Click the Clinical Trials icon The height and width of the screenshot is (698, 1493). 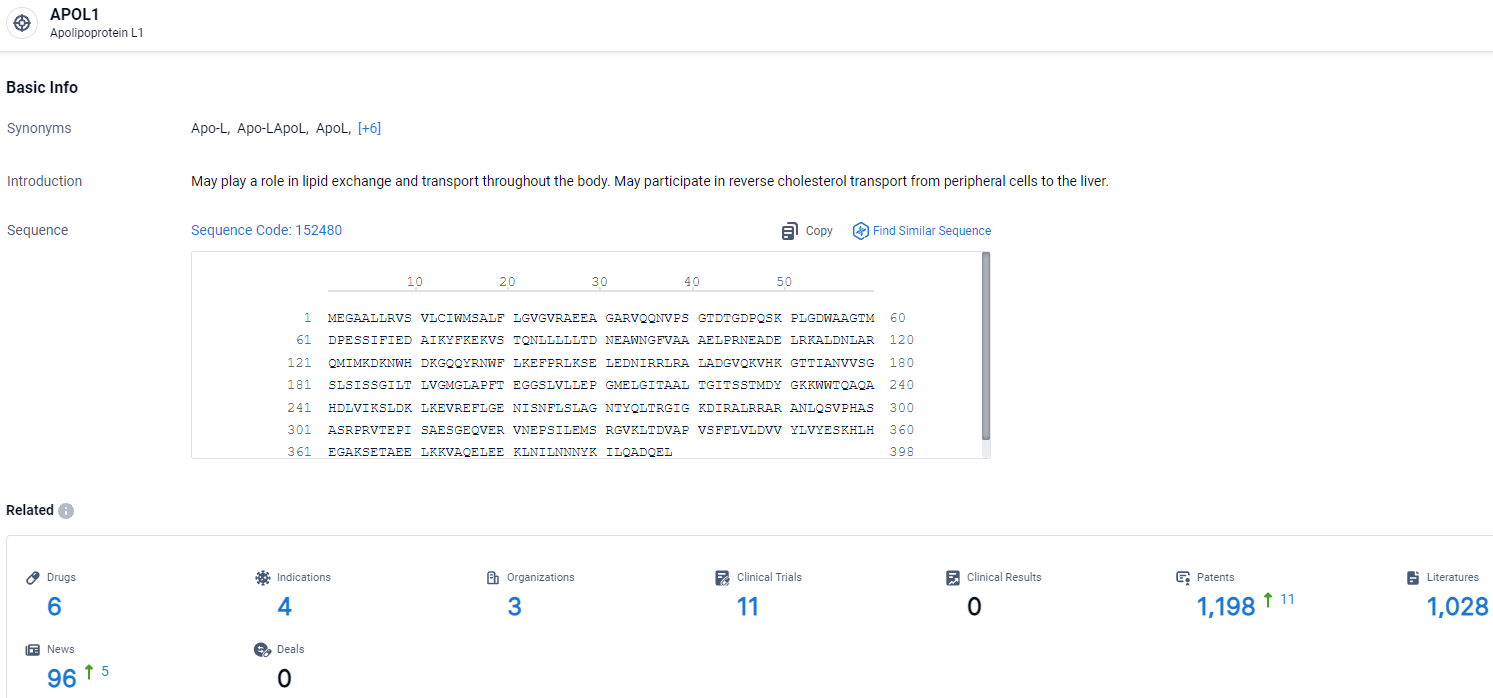[723, 578]
